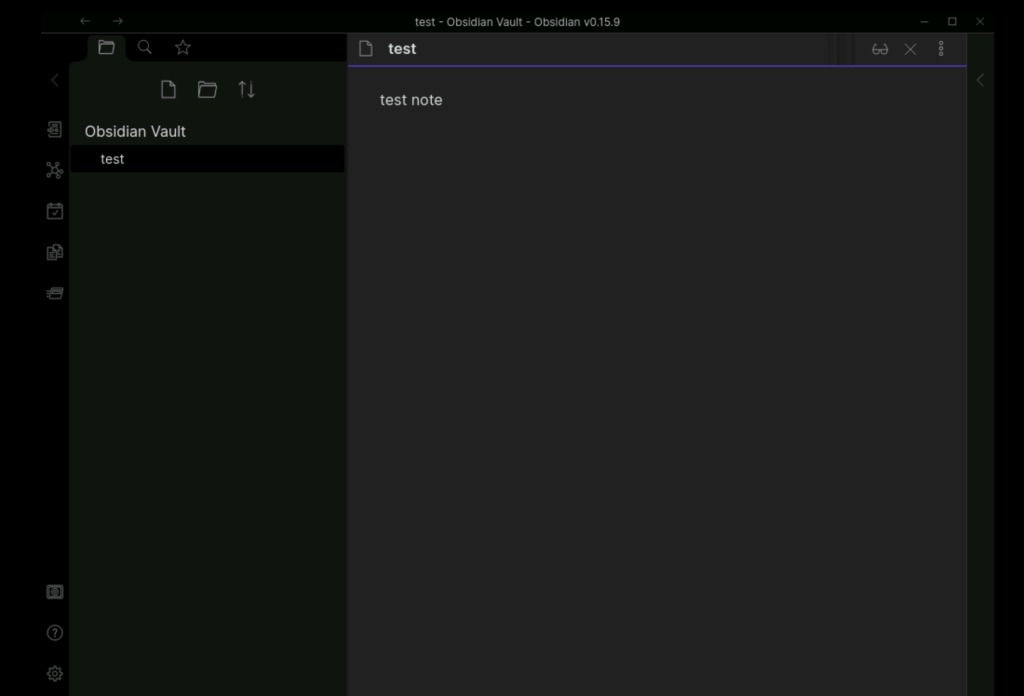This screenshot has height=696, width=1024.
Task: Open the help question mark icon
Action: click(55, 633)
